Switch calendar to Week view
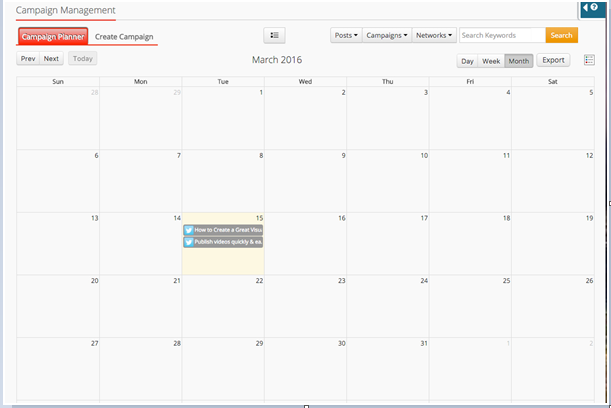The height and width of the screenshot is (408, 611). pyautogui.click(x=491, y=61)
